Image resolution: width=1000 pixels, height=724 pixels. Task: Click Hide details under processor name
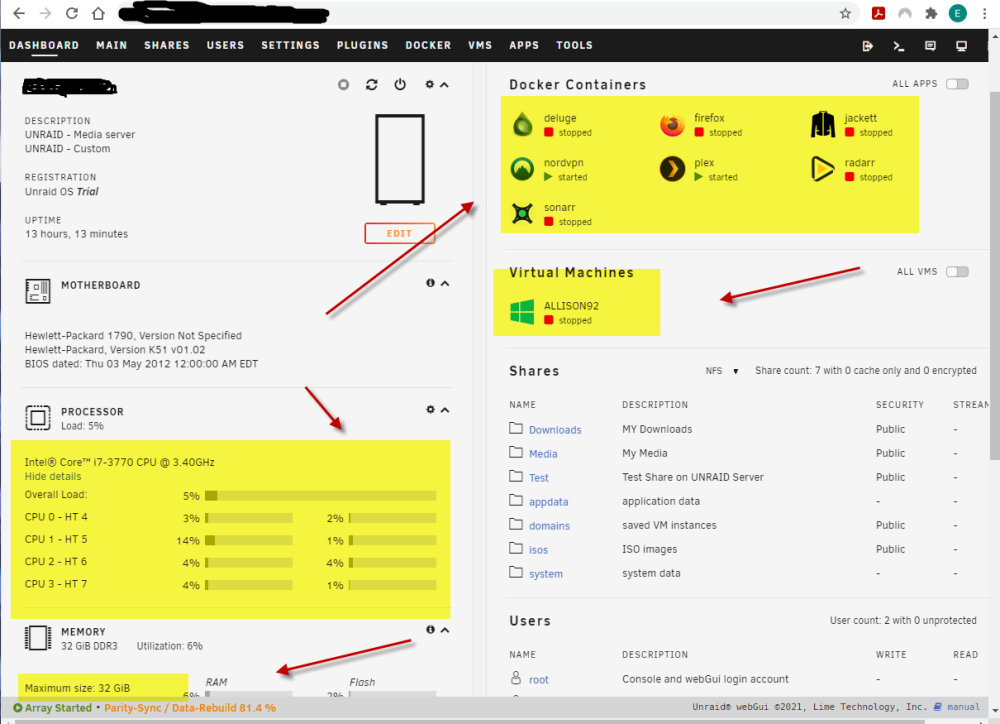[53, 477]
